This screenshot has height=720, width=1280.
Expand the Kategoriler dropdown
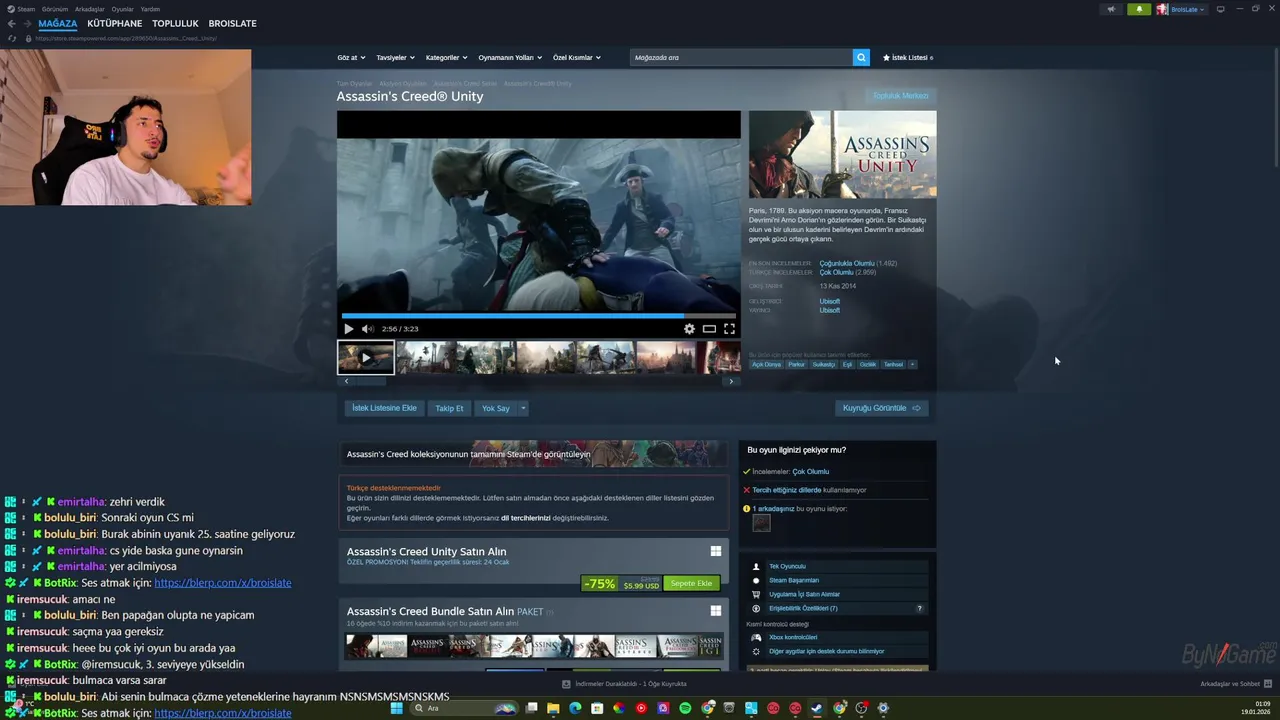pyautogui.click(x=446, y=57)
